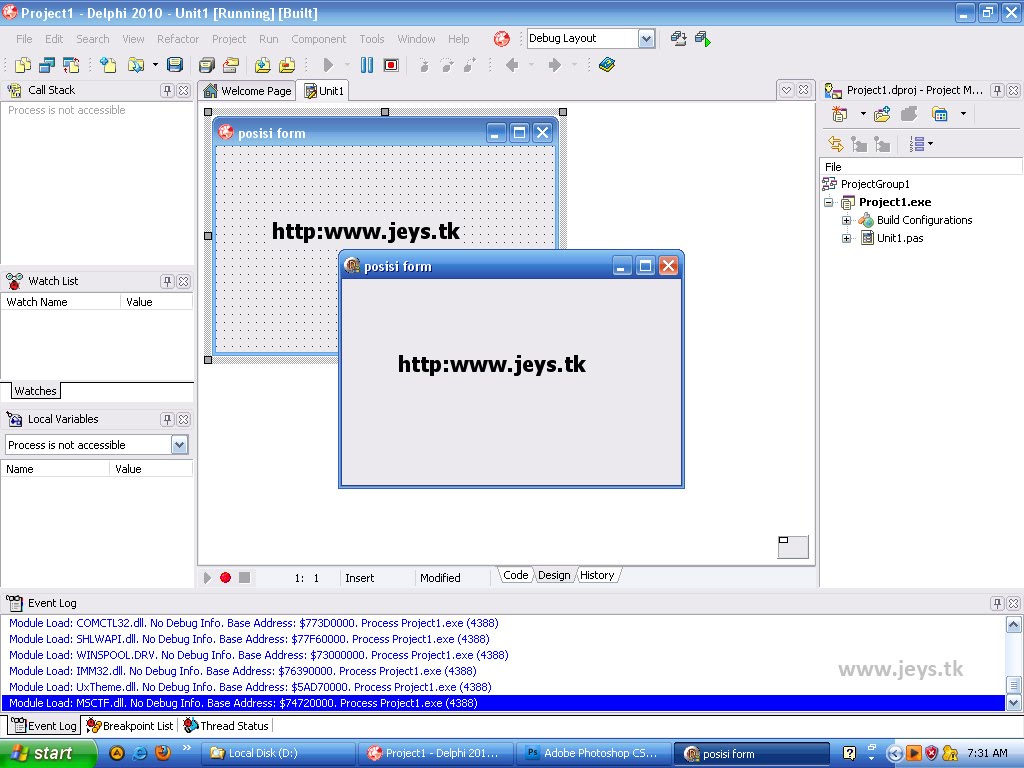Screen dimensions: 1024x768
Task: Open the editor tabs list dropdown button
Action: click(x=787, y=90)
